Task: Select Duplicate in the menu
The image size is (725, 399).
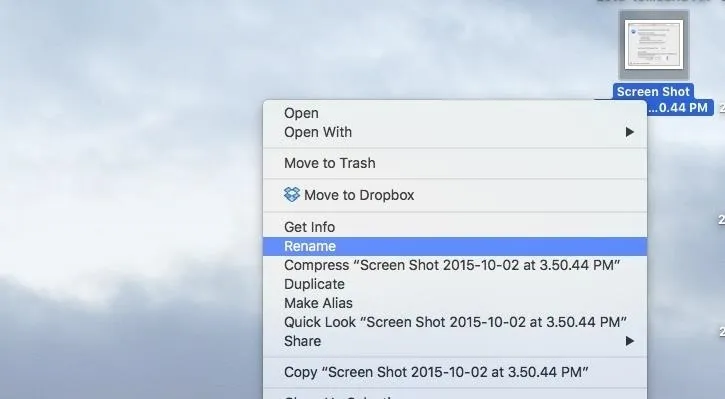Action: 455,284
